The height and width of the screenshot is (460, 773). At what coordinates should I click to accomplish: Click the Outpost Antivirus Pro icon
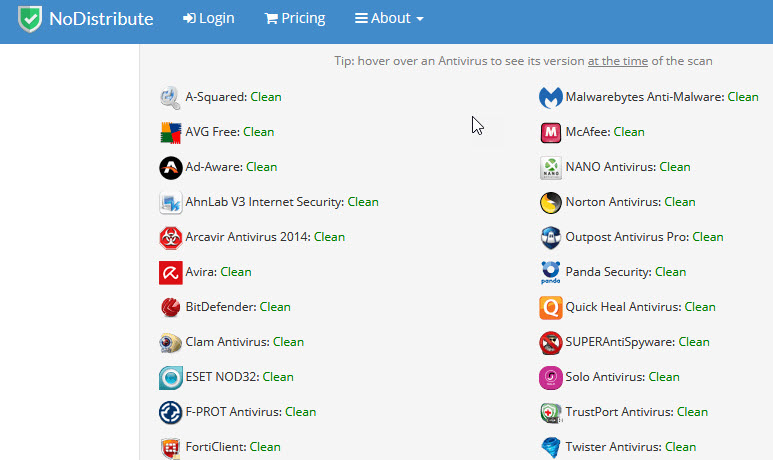click(x=551, y=237)
